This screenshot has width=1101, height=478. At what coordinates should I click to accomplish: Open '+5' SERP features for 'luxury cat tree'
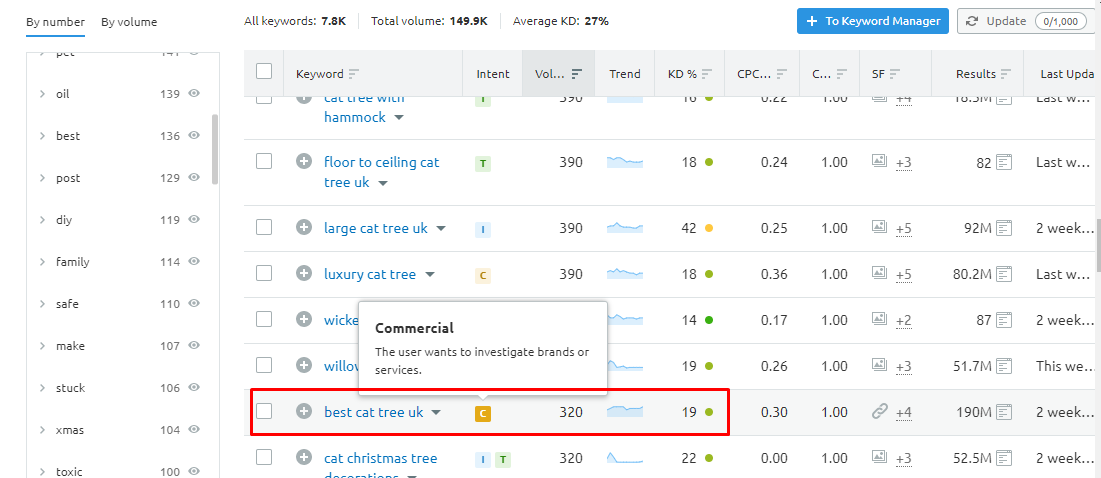pyautogui.click(x=904, y=274)
